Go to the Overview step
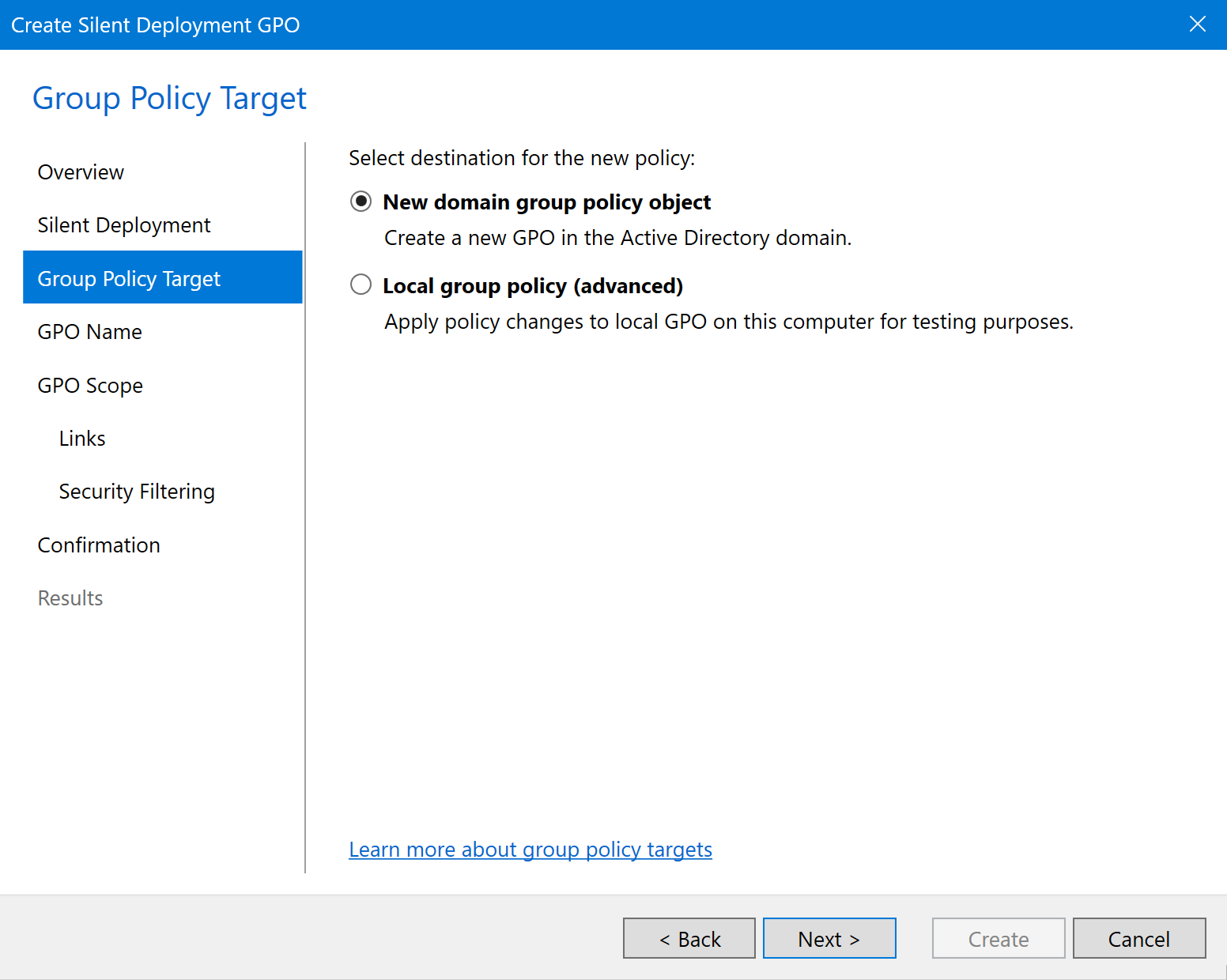The image size is (1227, 980). 81,172
